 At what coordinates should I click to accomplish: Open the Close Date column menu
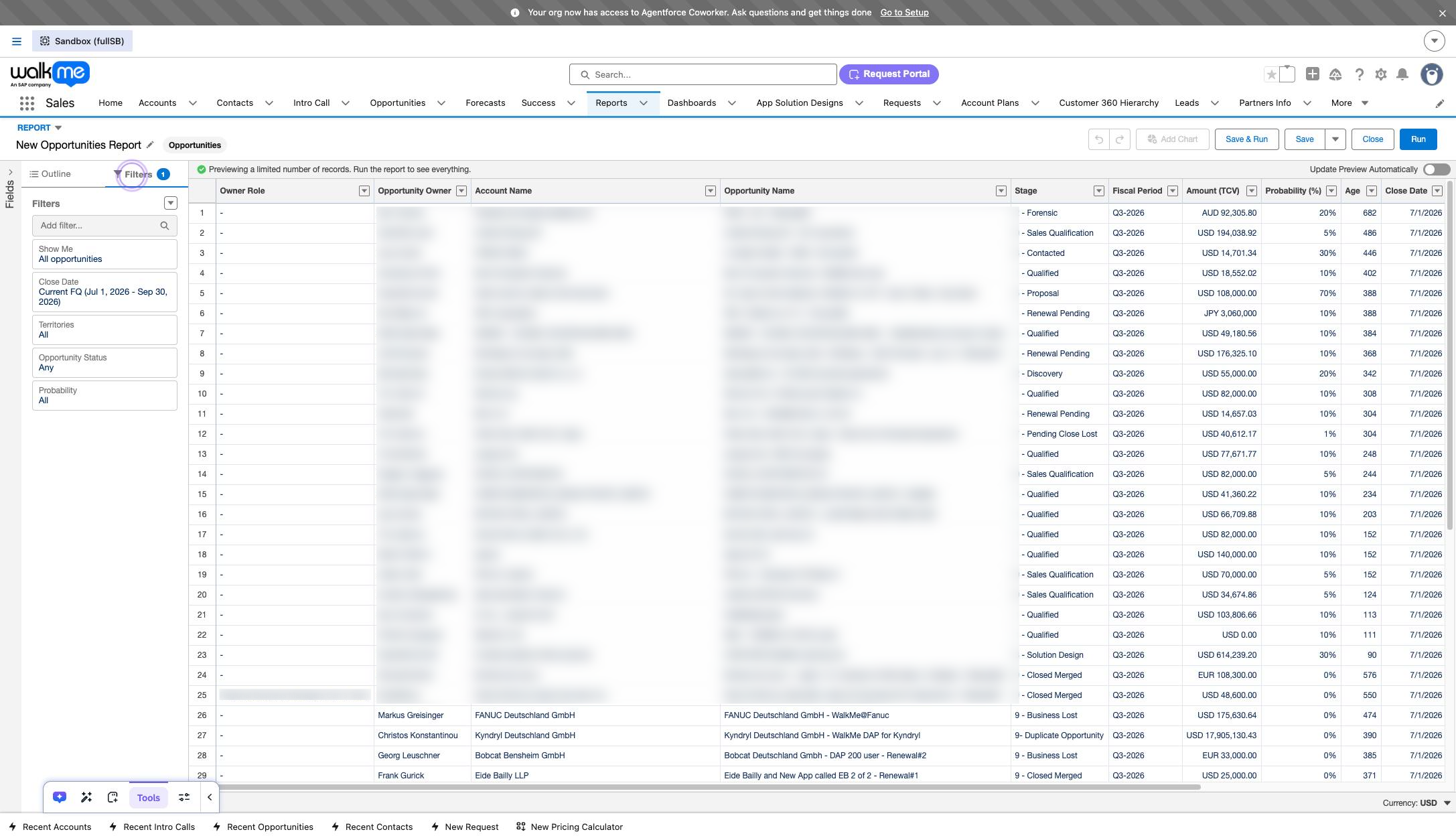[x=1437, y=191]
